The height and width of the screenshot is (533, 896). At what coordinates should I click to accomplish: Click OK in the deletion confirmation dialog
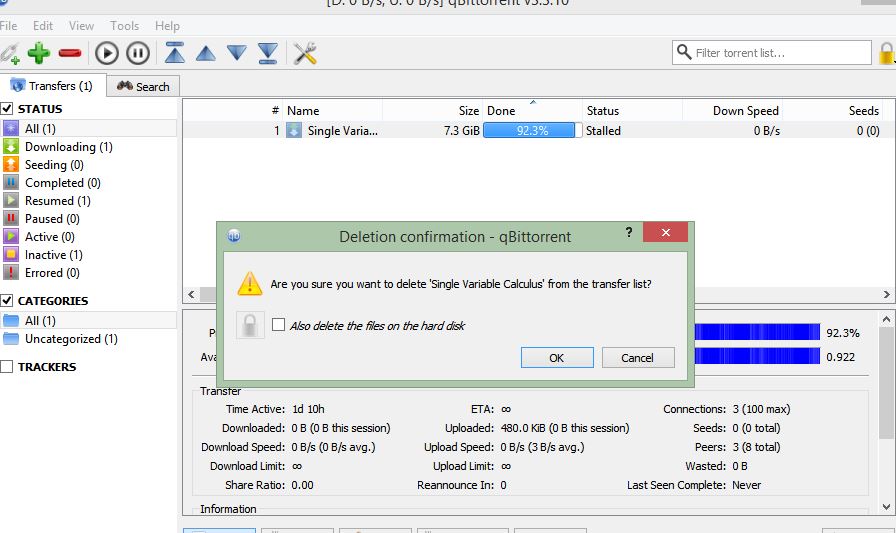point(557,358)
